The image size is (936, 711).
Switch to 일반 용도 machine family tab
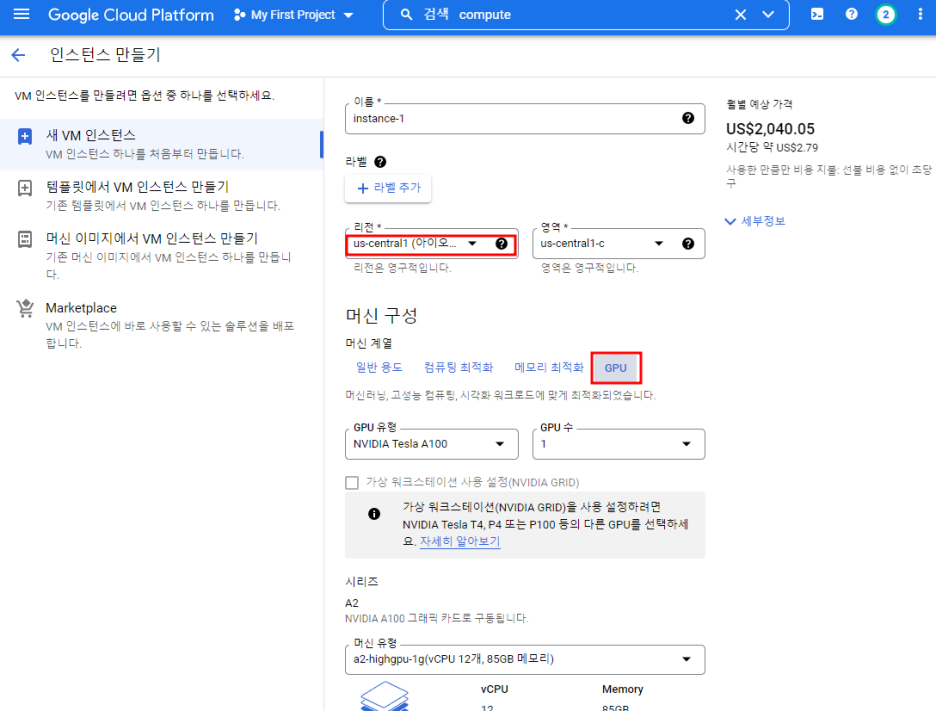click(379, 368)
